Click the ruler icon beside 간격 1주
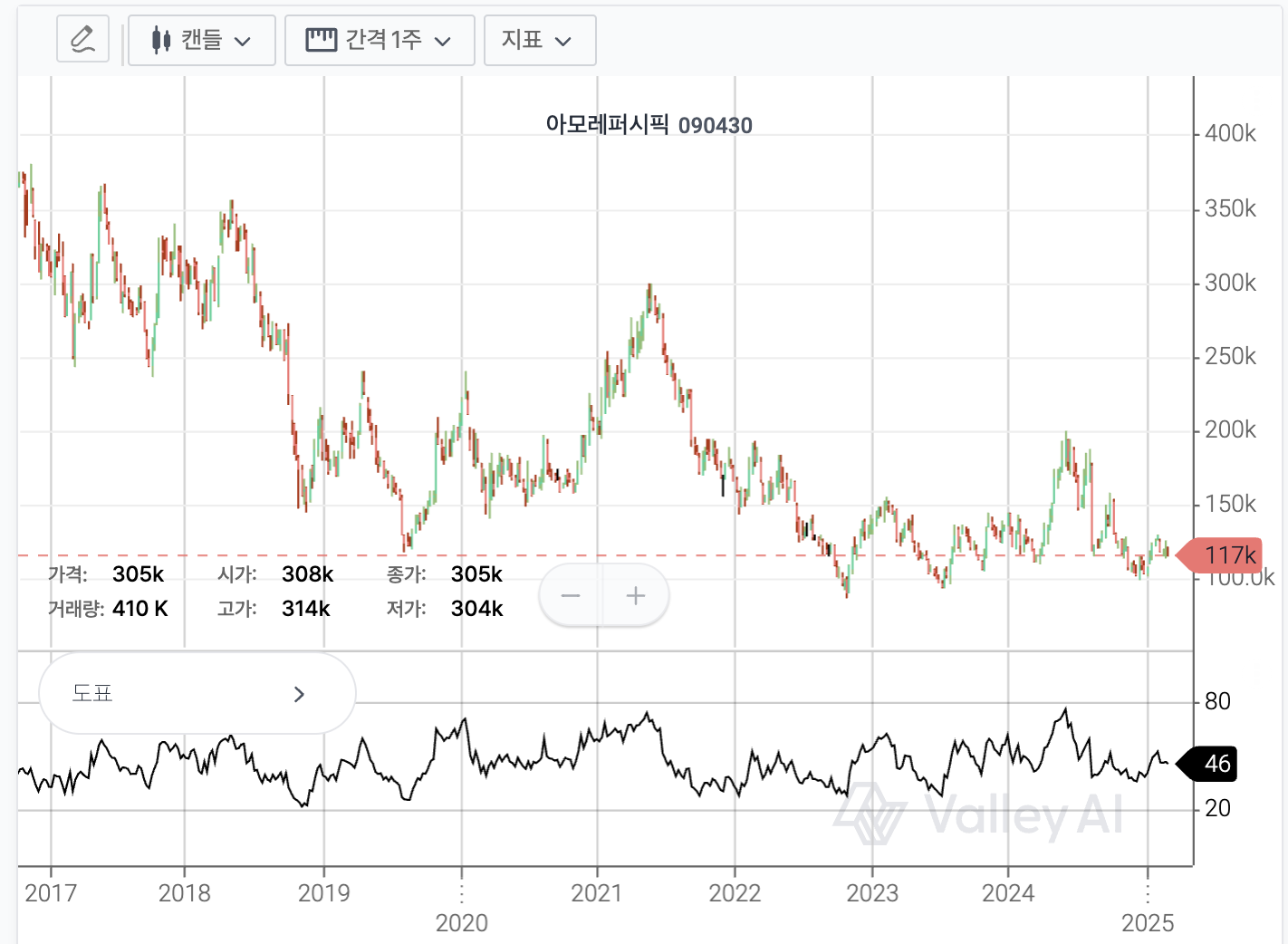Image resolution: width=1288 pixels, height=944 pixels. [x=321, y=40]
